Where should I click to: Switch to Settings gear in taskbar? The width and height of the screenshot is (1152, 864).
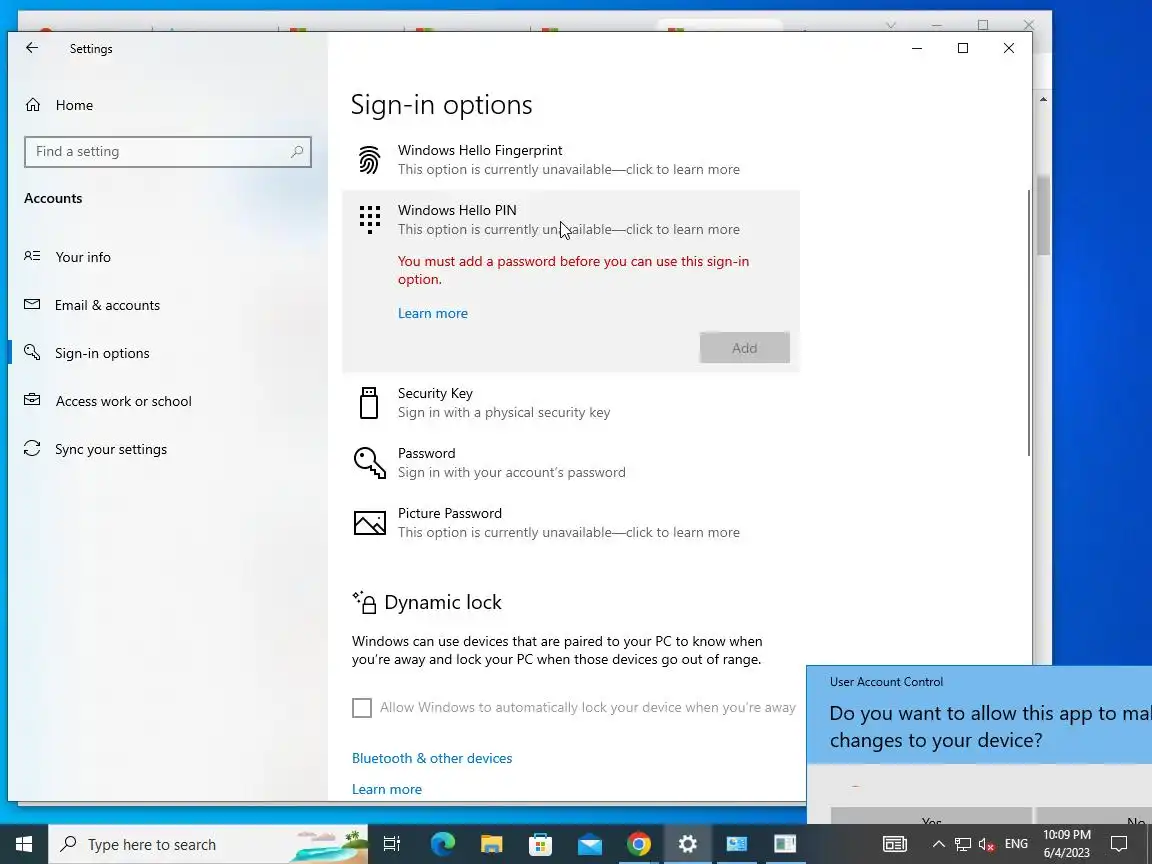(688, 844)
